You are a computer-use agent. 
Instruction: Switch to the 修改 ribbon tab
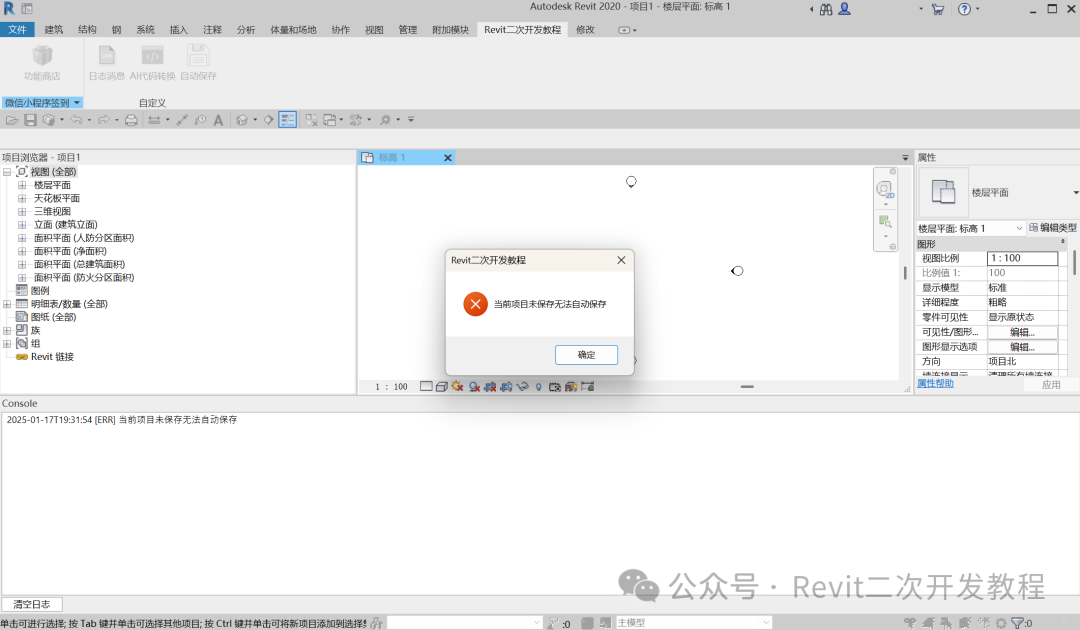coord(585,30)
